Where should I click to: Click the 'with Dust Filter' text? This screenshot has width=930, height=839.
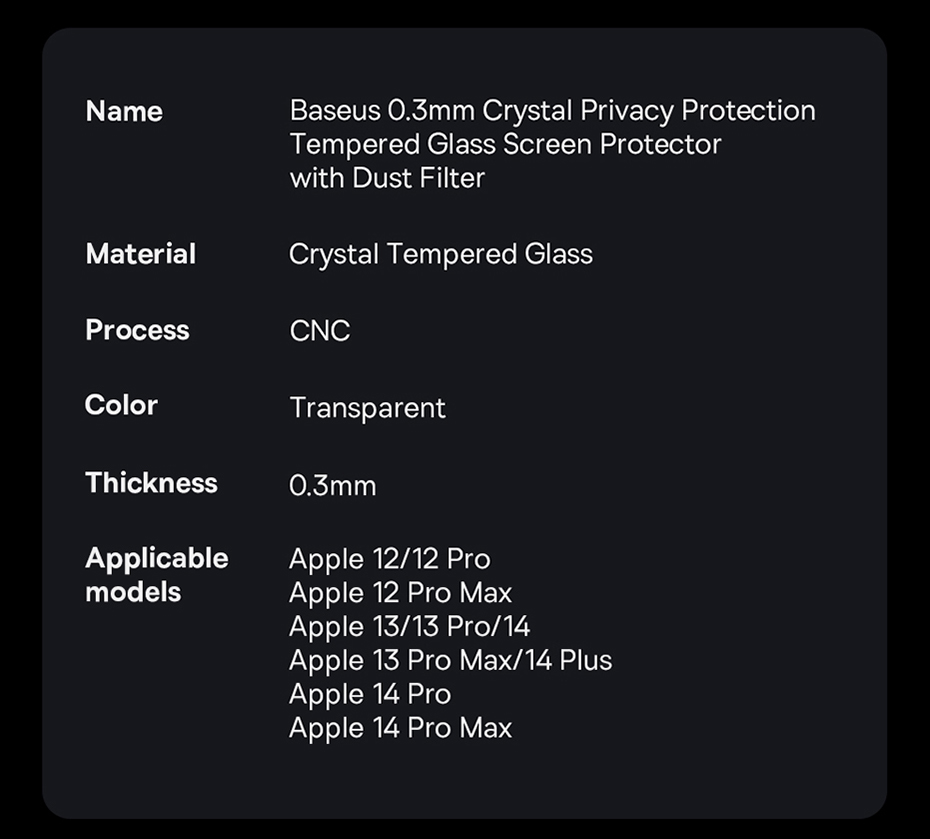click(x=387, y=178)
